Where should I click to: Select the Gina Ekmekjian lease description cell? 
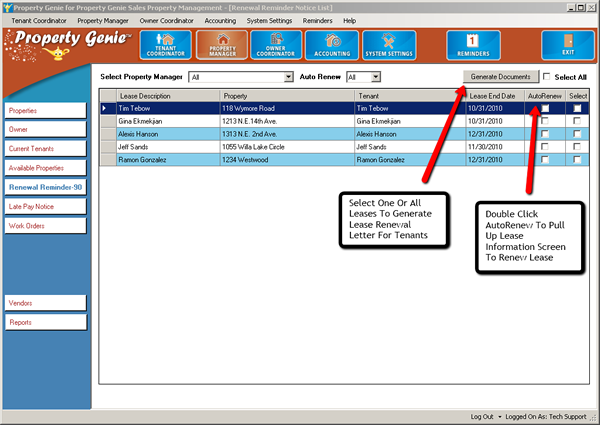[x=168, y=121]
